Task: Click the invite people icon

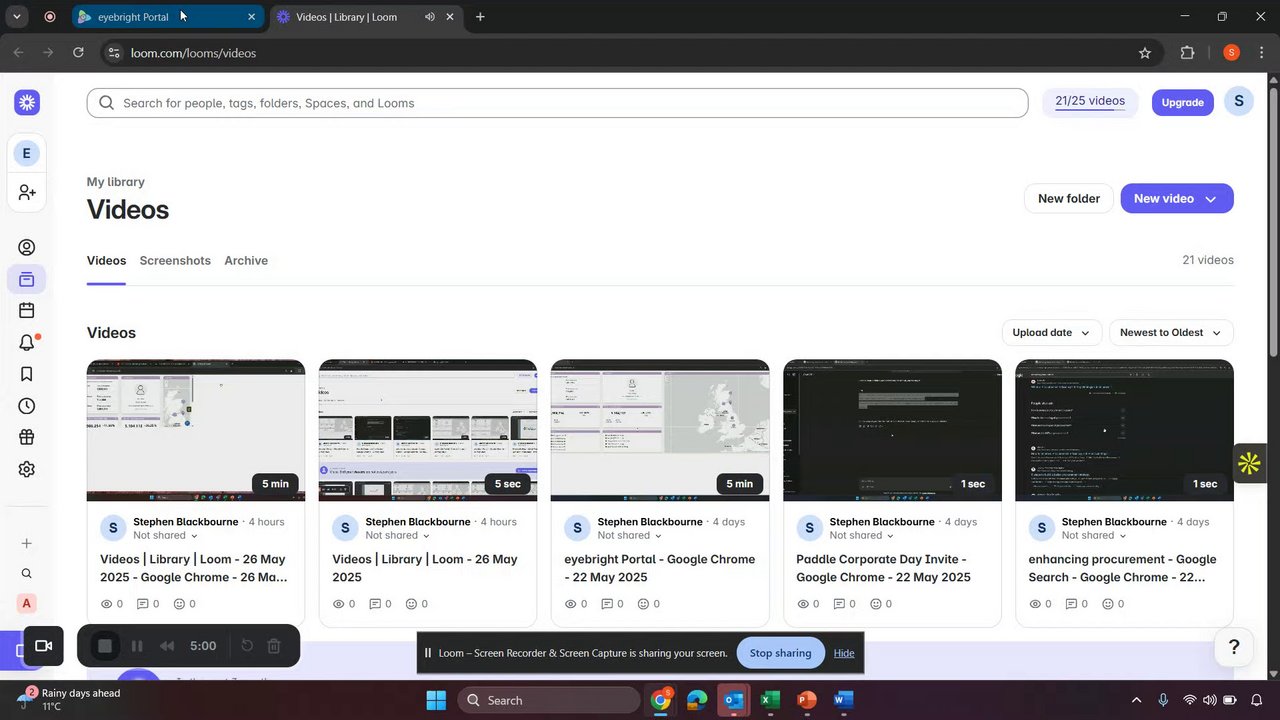Action: [x=27, y=192]
